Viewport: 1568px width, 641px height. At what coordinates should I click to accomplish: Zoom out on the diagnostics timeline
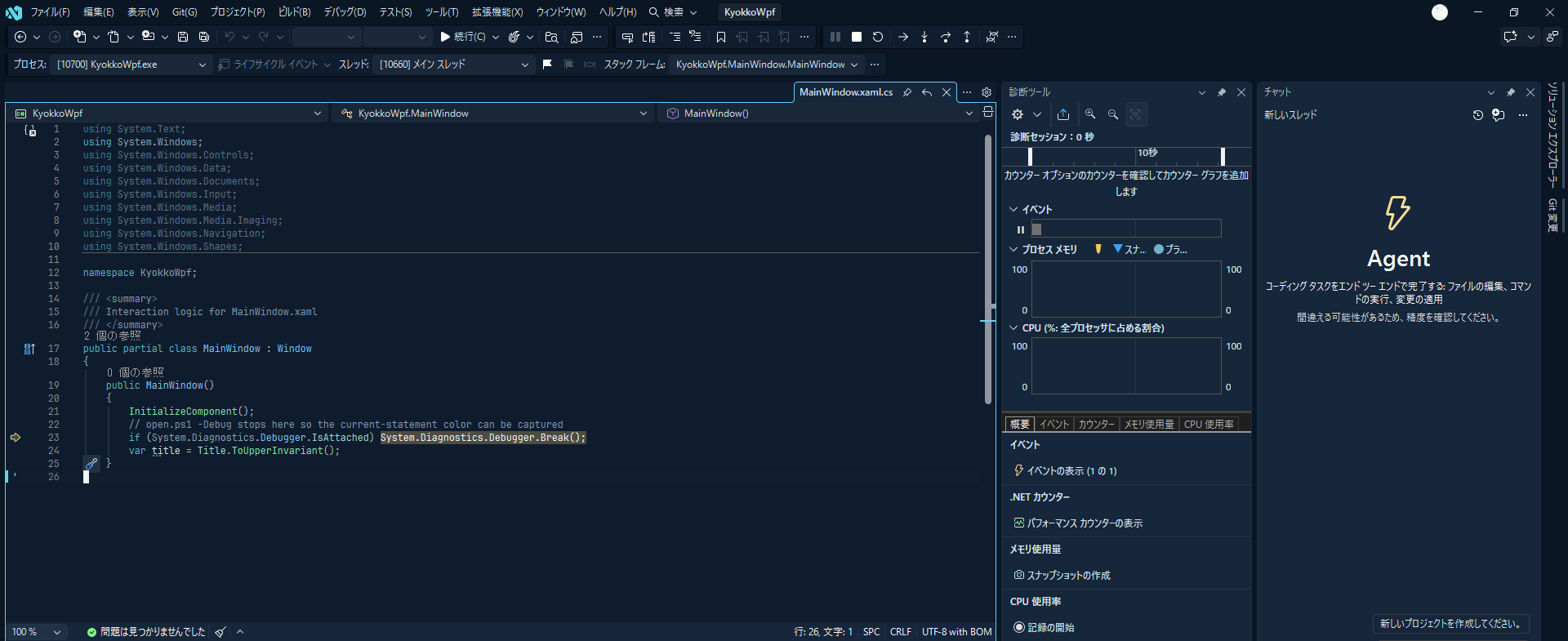[1113, 114]
